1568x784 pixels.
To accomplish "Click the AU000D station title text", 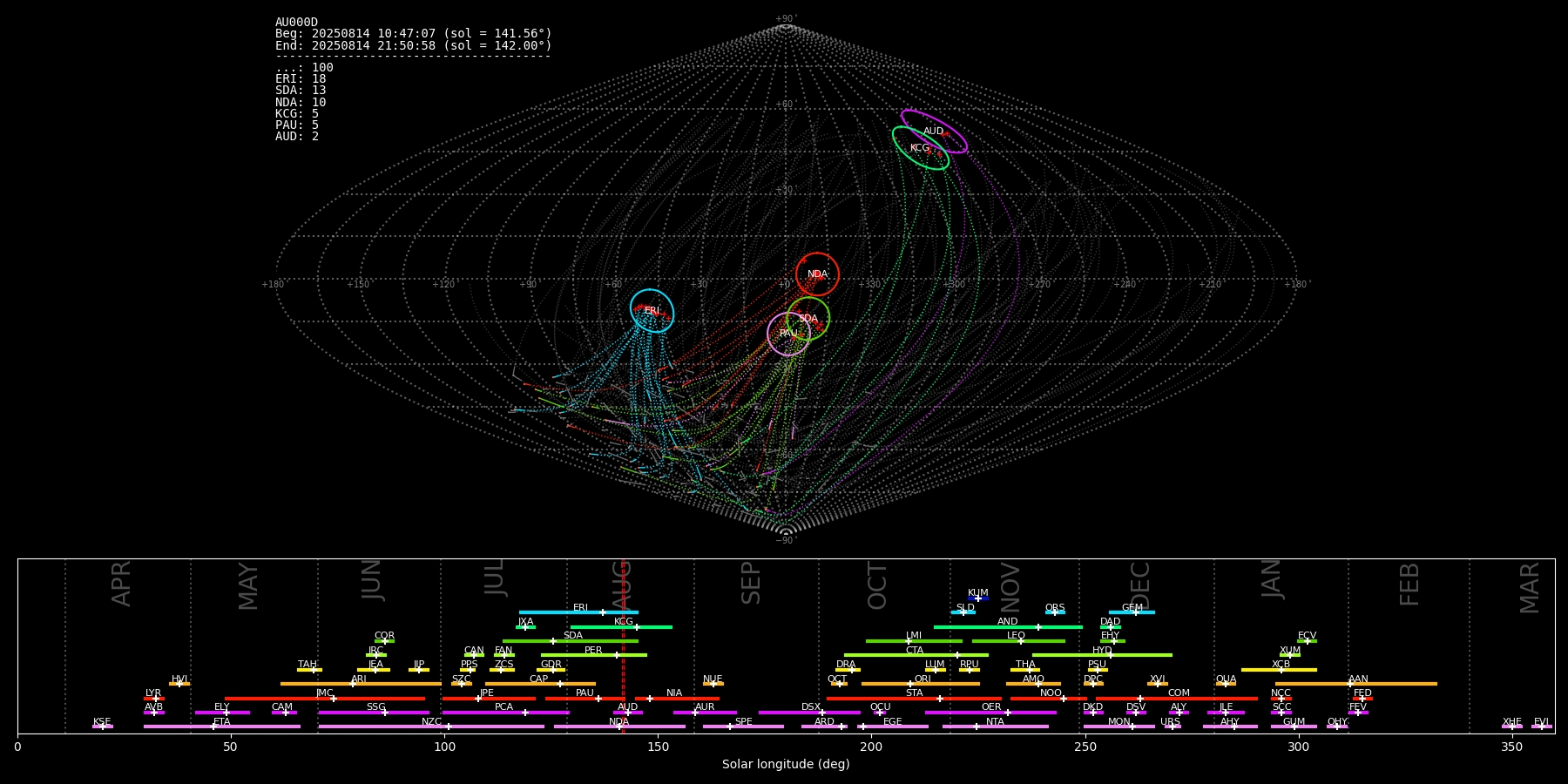I will [x=296, y=23].
